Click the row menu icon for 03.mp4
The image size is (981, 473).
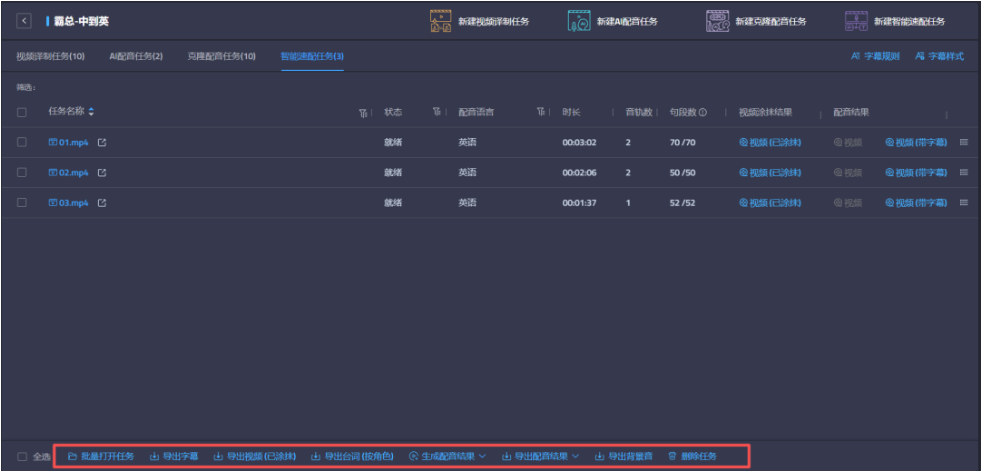964,203
